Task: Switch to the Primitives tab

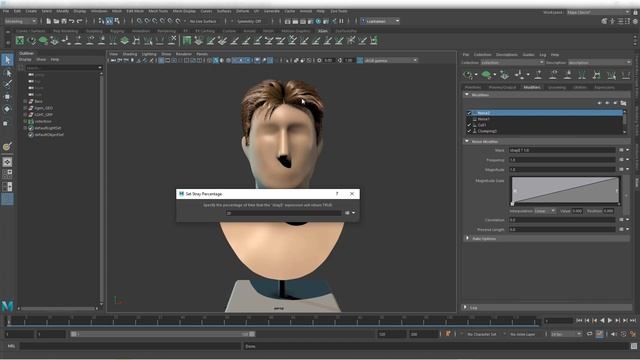Action: (473, 87)
